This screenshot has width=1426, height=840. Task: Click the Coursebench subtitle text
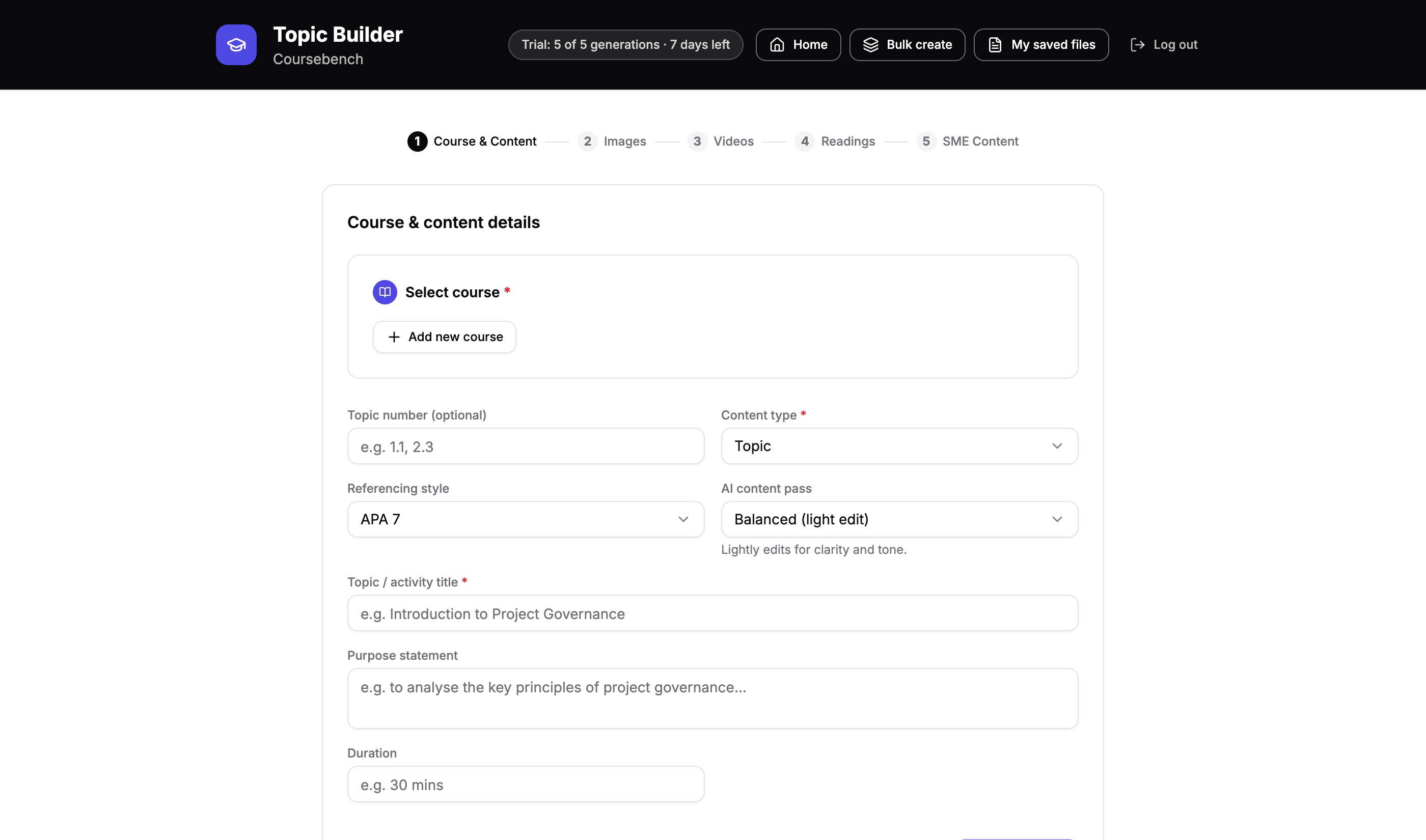[x=318, y=59]
